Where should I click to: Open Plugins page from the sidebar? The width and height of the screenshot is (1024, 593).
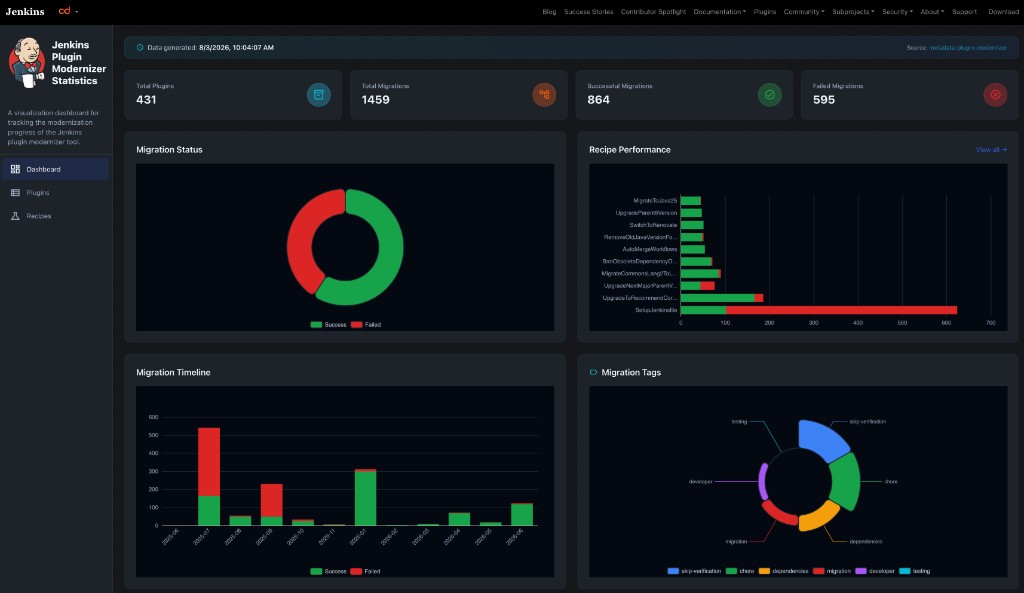pyautogui.click(x=56, y=193)
